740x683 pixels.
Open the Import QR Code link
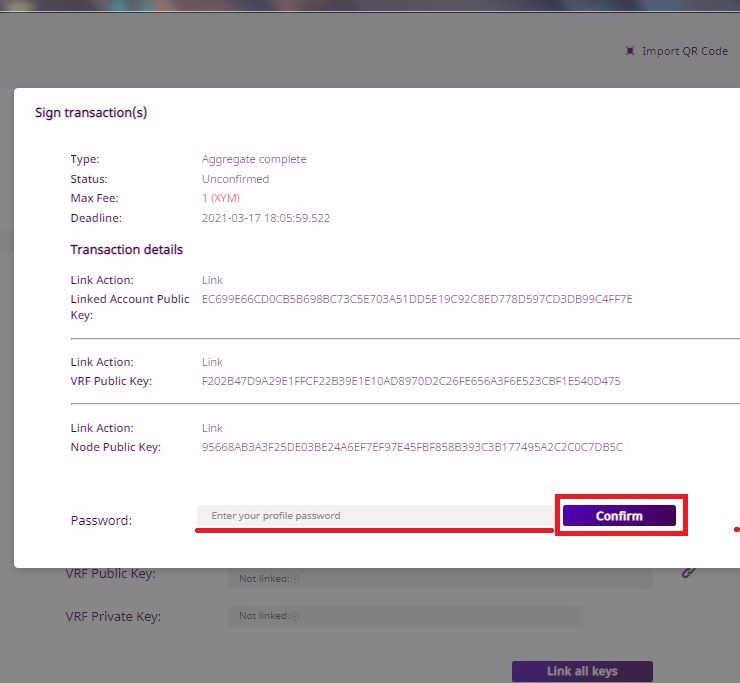(x=684, y=51)
